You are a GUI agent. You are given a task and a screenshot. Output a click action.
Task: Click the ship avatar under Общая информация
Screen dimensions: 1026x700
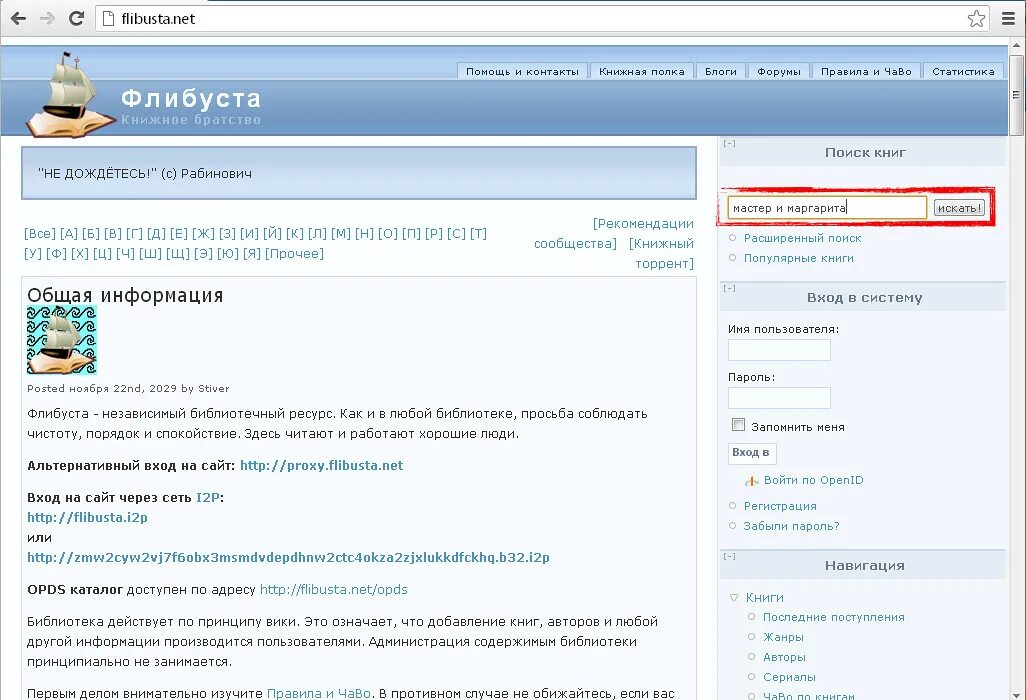(62, 340)
